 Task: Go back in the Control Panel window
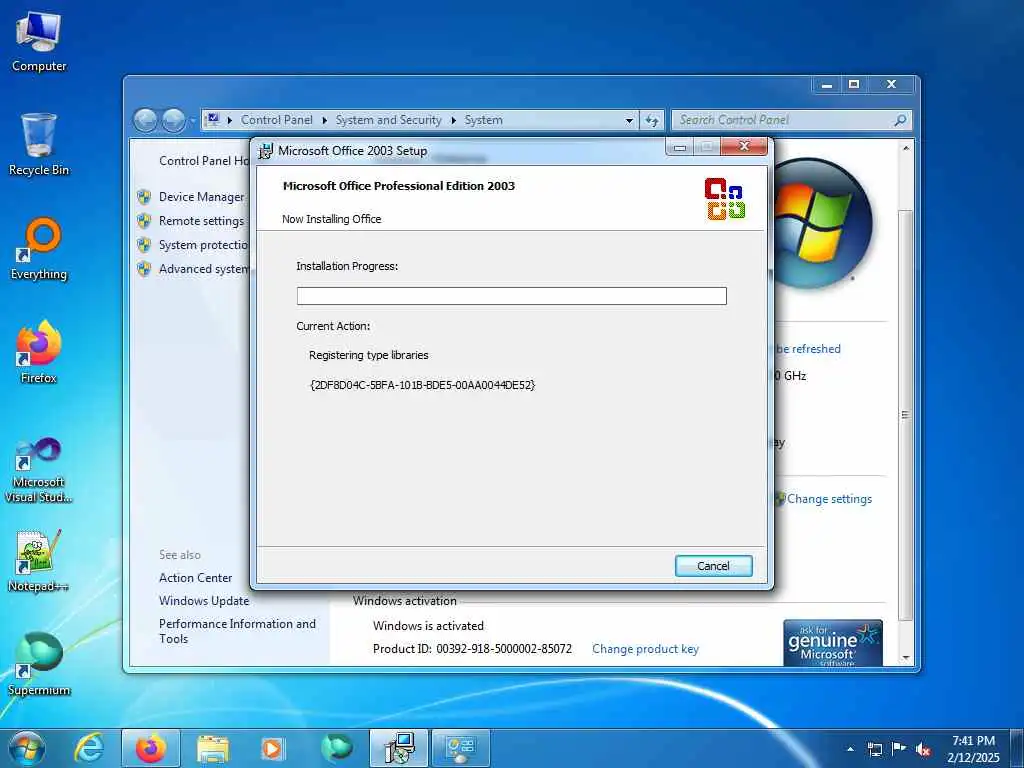tap(145, 120)
